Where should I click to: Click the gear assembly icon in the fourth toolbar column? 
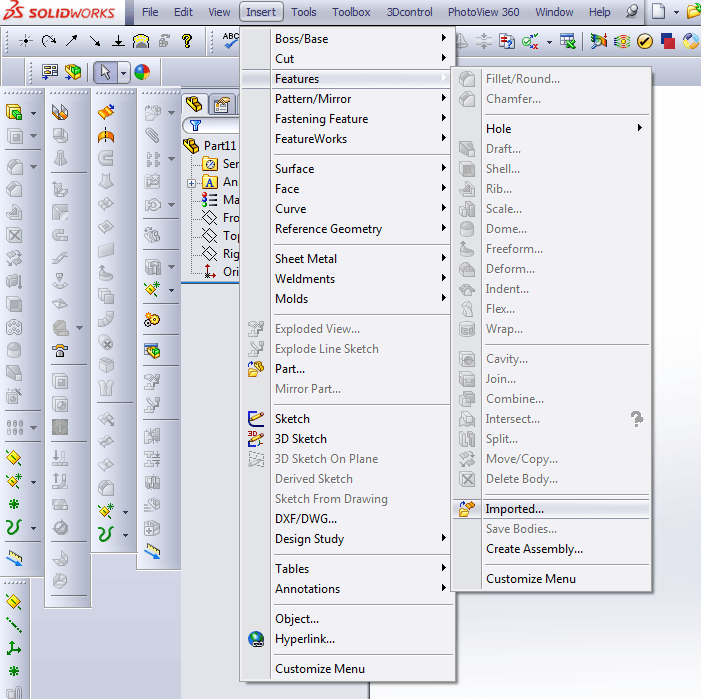[x=152, y=320]
